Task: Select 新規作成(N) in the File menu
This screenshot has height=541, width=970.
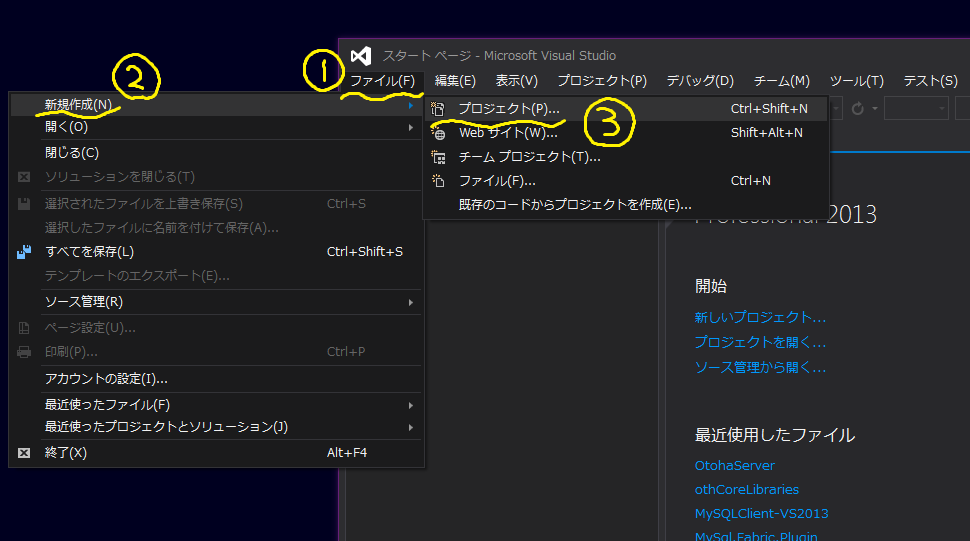Action: click(216, 105)
